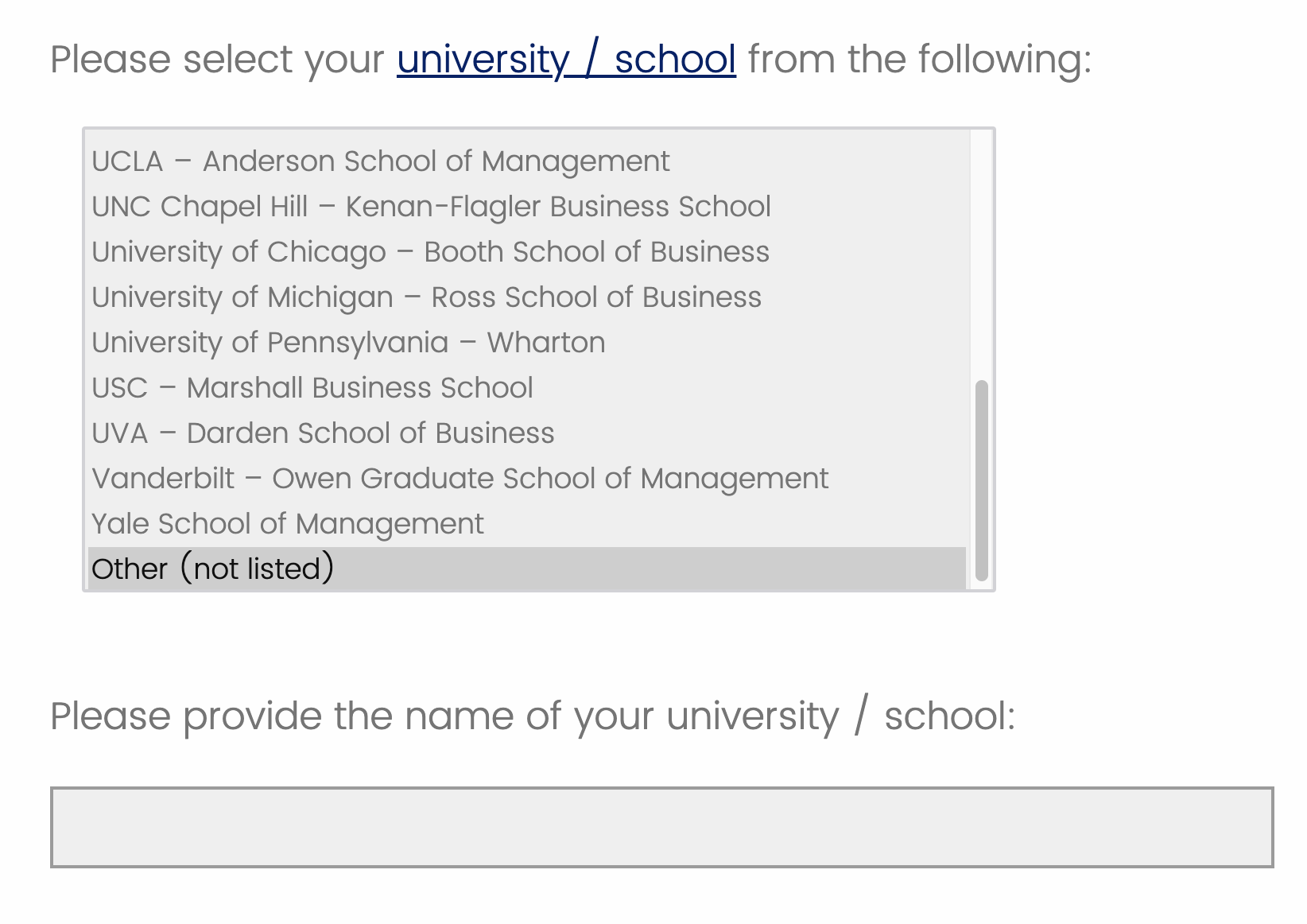Pick UVA – Darden School of Business

[x=323, y=433]
